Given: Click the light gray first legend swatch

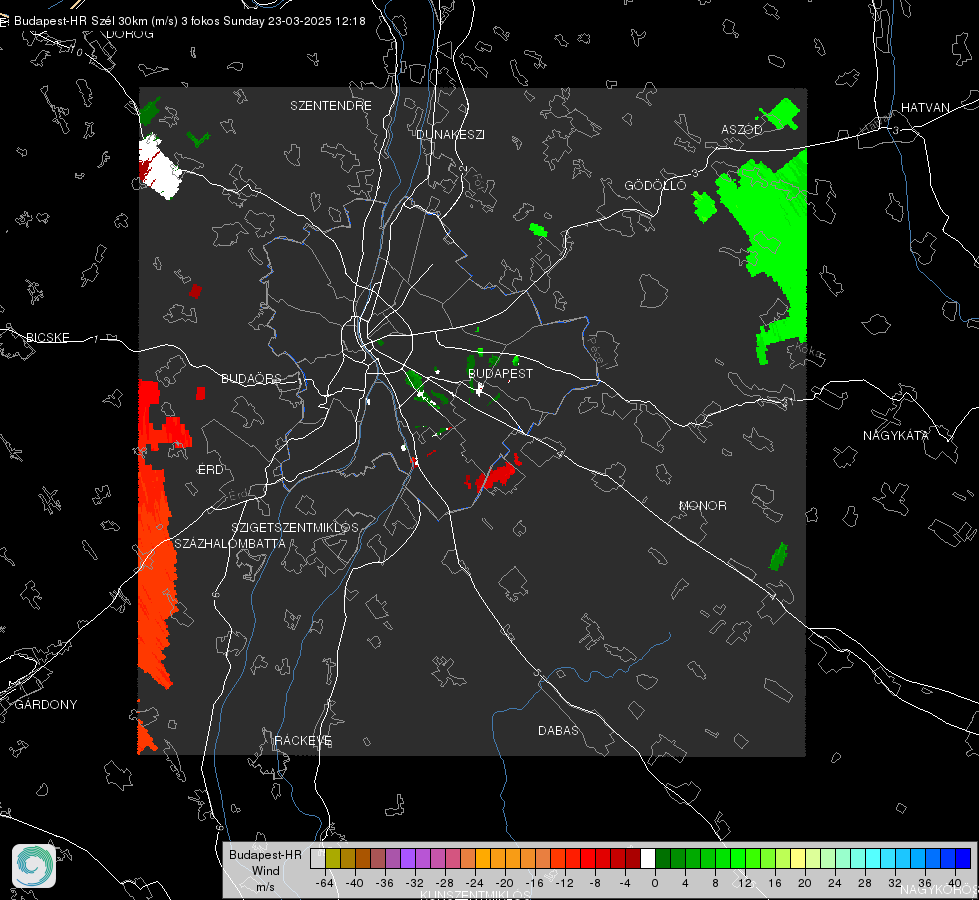Looking at the screenshot, I should (317, 858).
